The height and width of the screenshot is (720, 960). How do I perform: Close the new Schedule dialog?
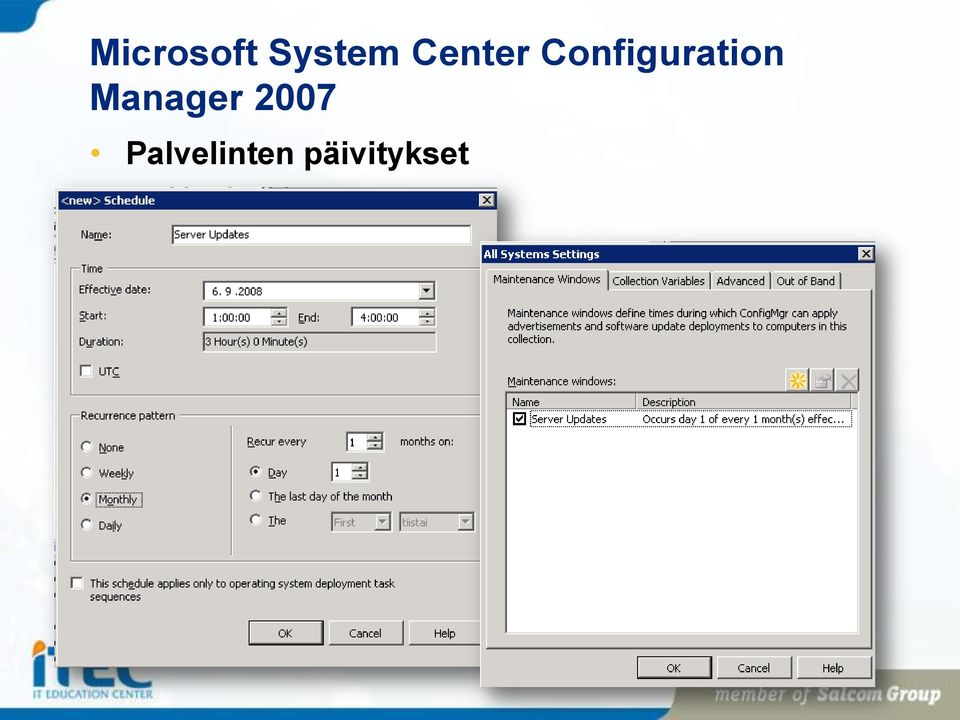pyautogui.click(x=486, y=200)
